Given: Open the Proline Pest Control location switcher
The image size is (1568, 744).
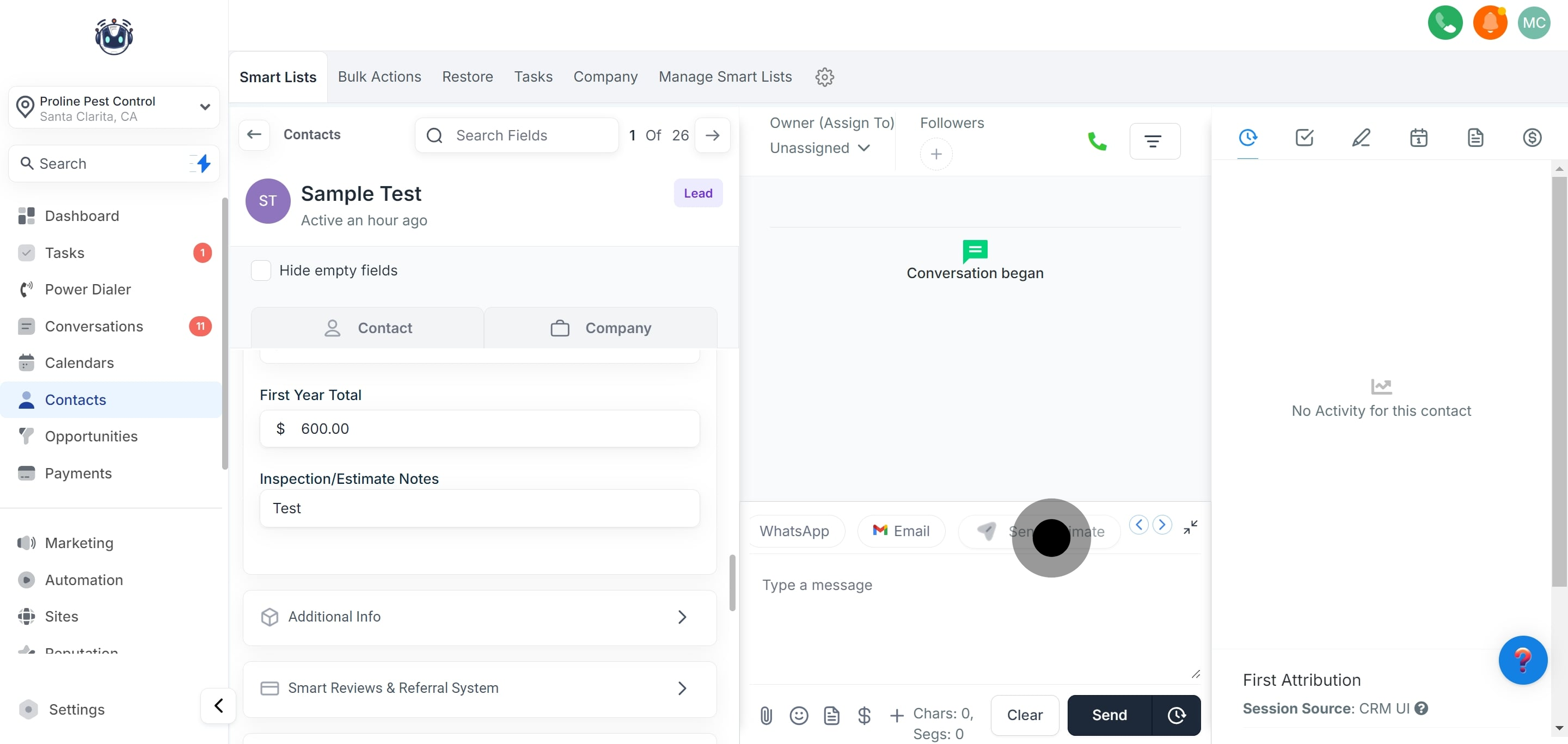Looking at the screenshot, I should [114, 108].
